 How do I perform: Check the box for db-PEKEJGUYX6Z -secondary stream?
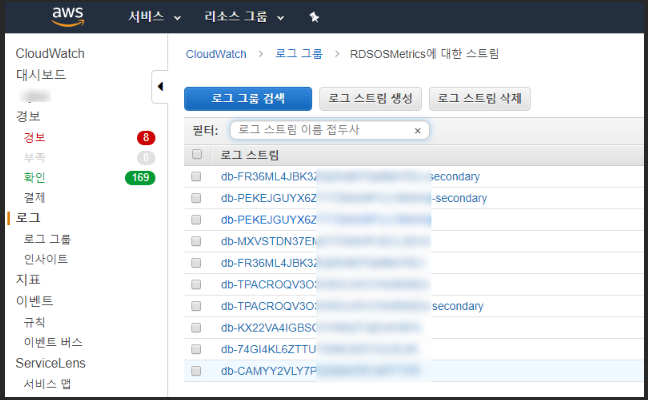tap(196, 198)
